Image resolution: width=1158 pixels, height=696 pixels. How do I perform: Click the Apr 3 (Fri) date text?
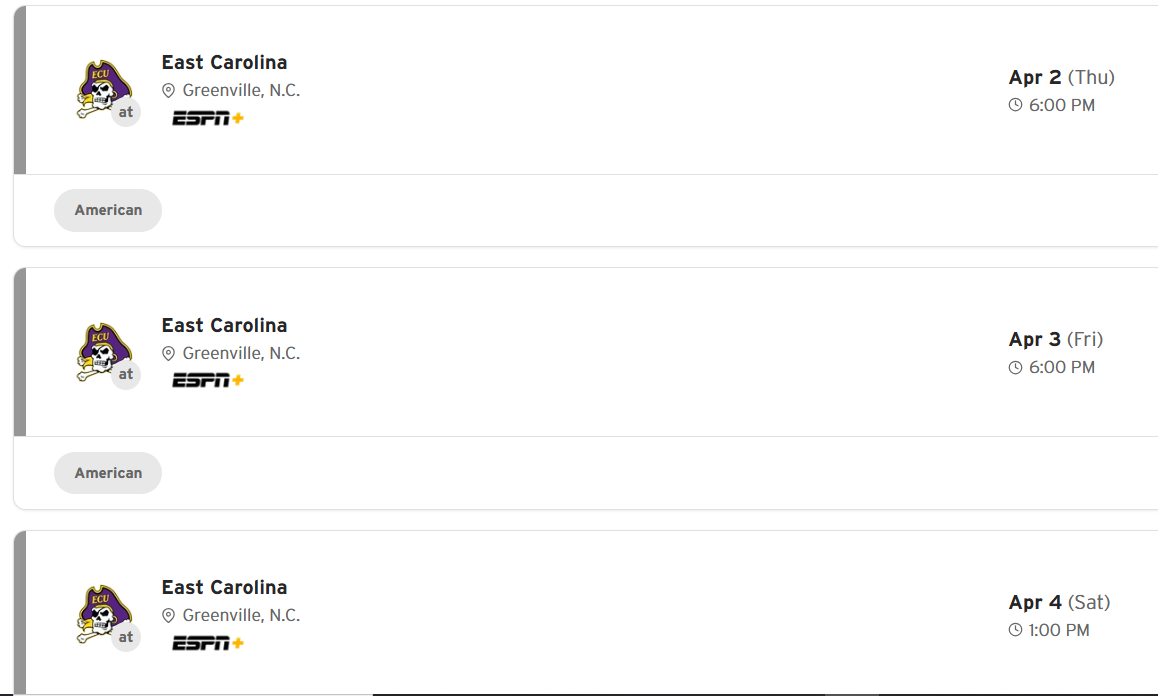click(1056, 339)
